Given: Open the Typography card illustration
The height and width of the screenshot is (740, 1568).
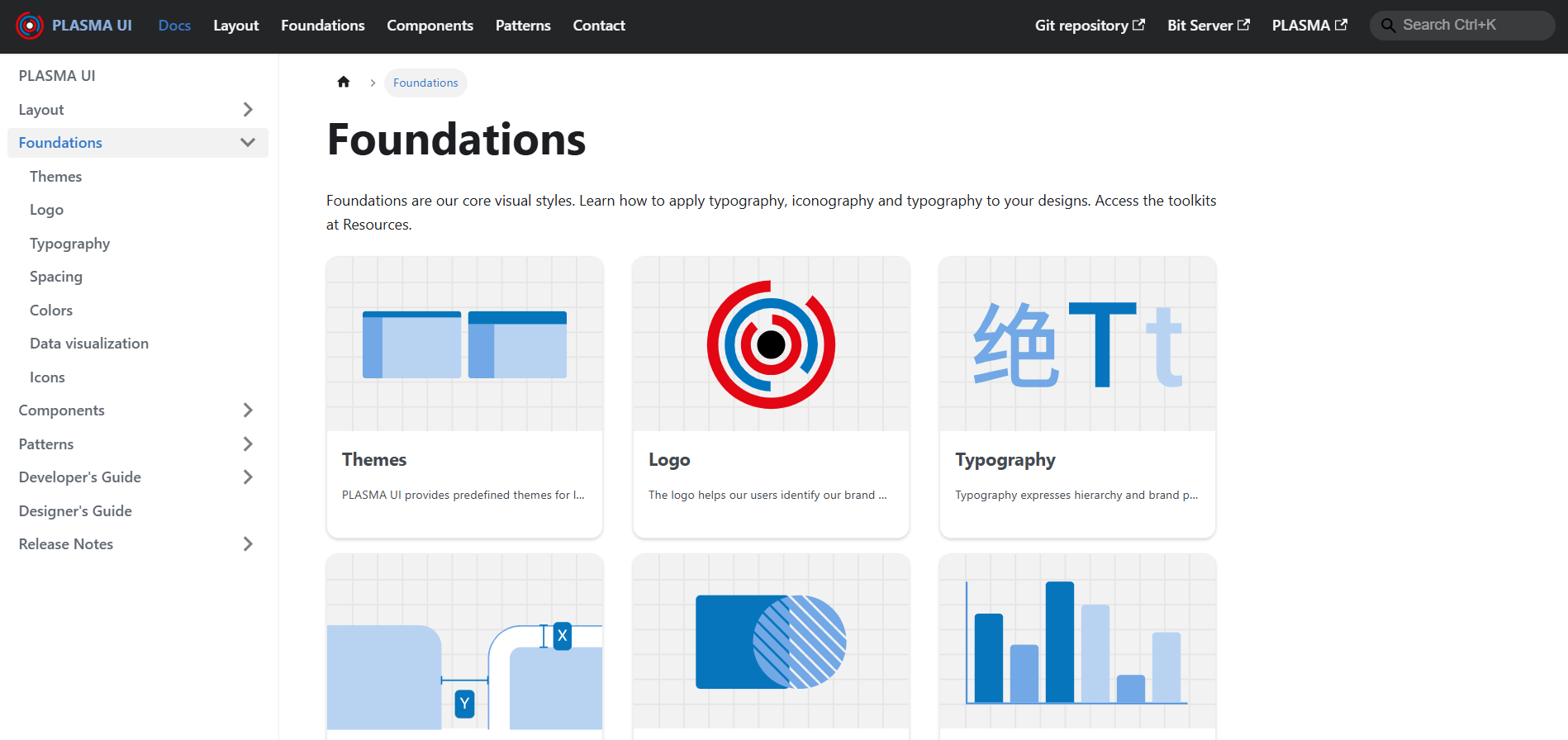Looking at the screenshot, I should [x=1078, y=344].
